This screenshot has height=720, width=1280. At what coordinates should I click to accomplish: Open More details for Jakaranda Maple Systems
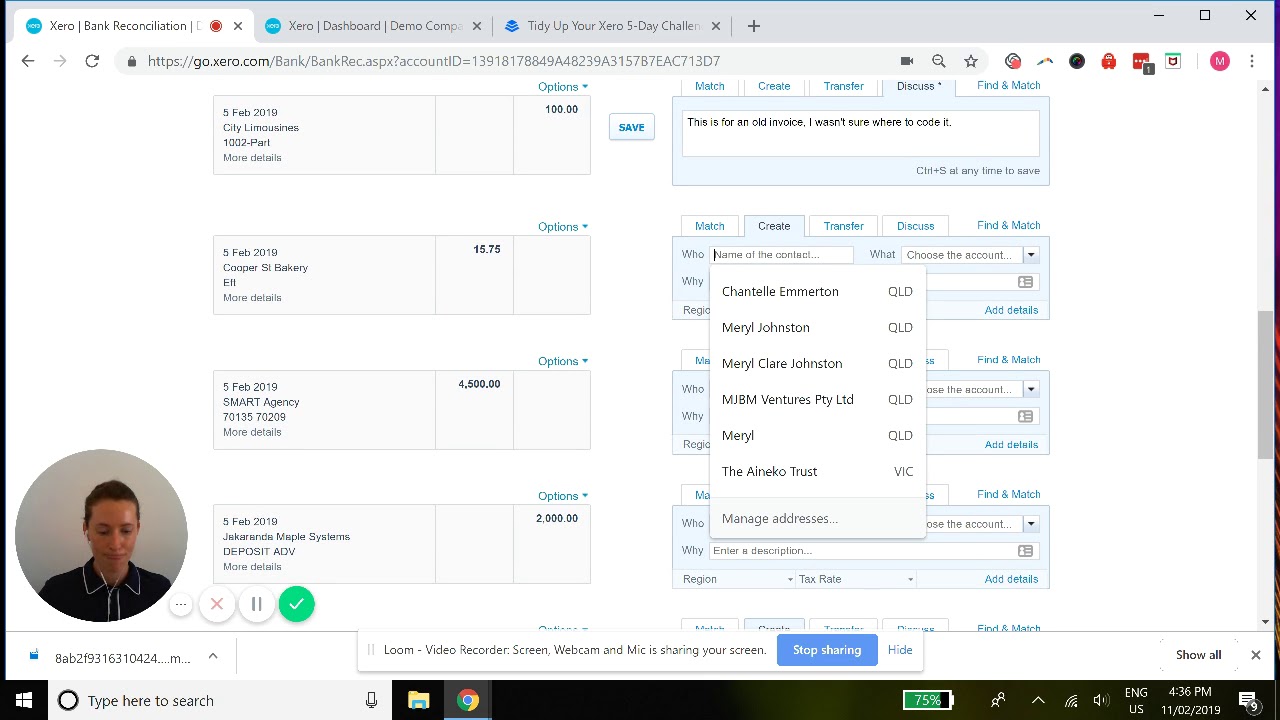click(x=252, y=567)
